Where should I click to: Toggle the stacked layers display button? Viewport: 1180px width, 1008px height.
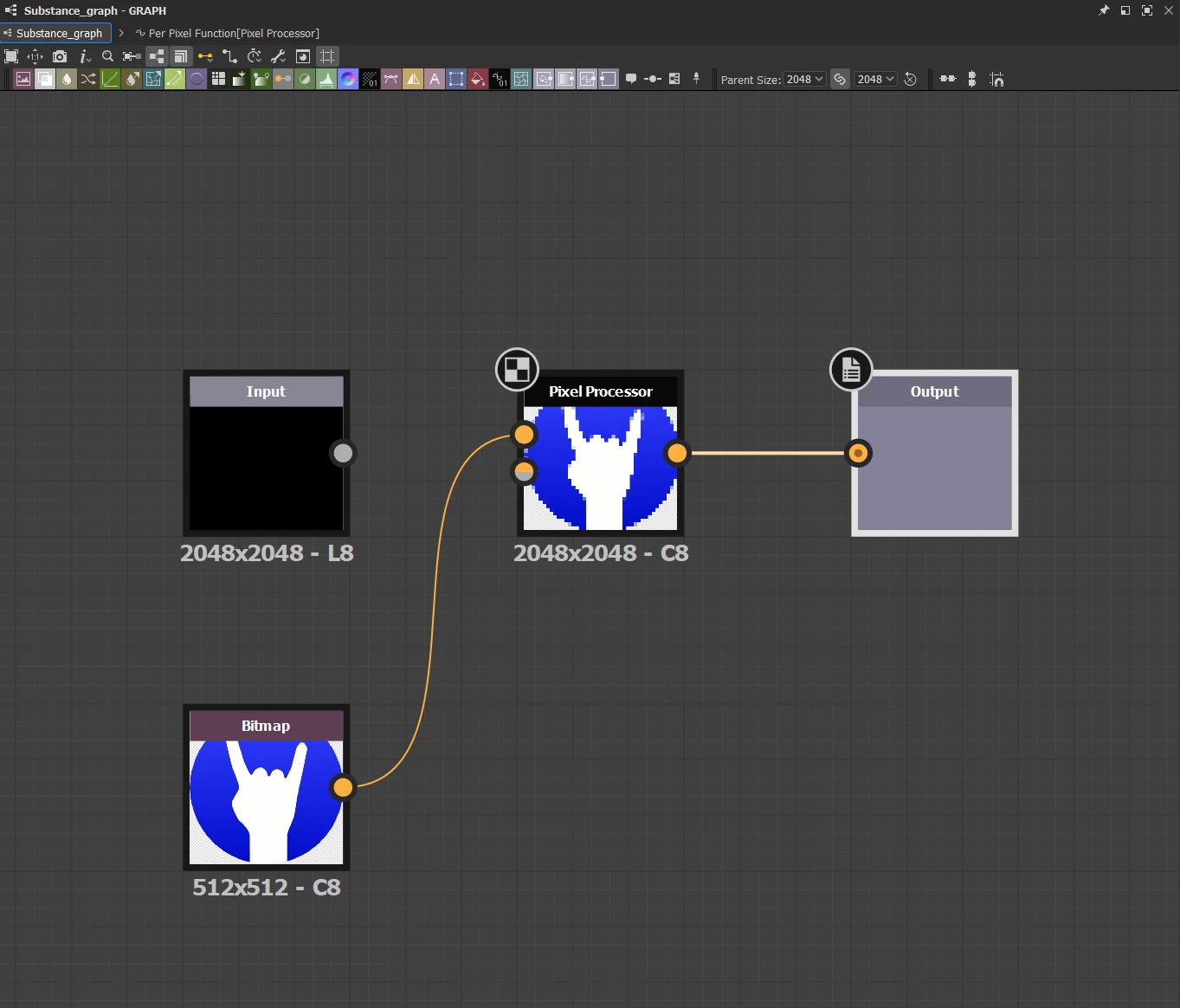pos(180,56)
